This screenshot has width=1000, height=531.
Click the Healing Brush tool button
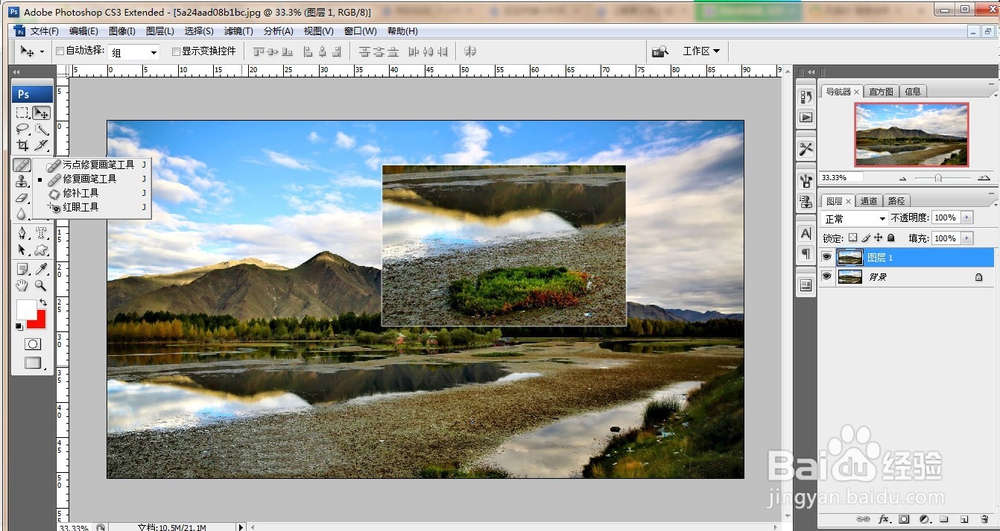pos(22,165)
